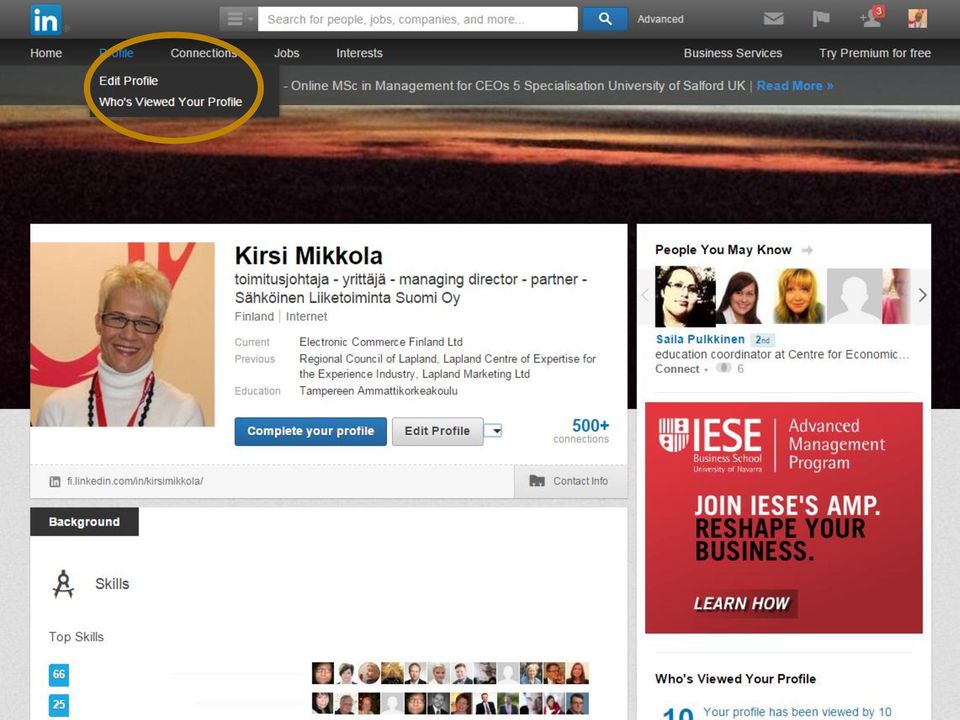Open the blank silhouette suggestion photo

tap(855, 296)
